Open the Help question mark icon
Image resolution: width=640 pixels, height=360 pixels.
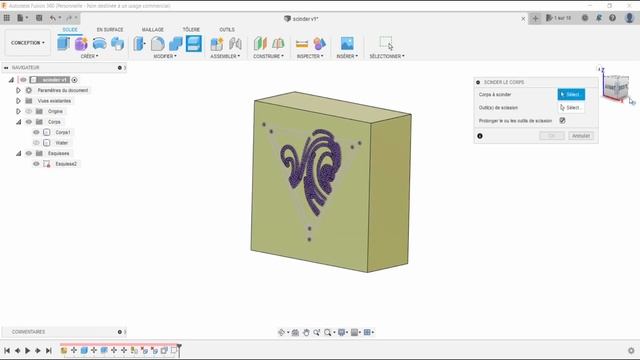612,18
